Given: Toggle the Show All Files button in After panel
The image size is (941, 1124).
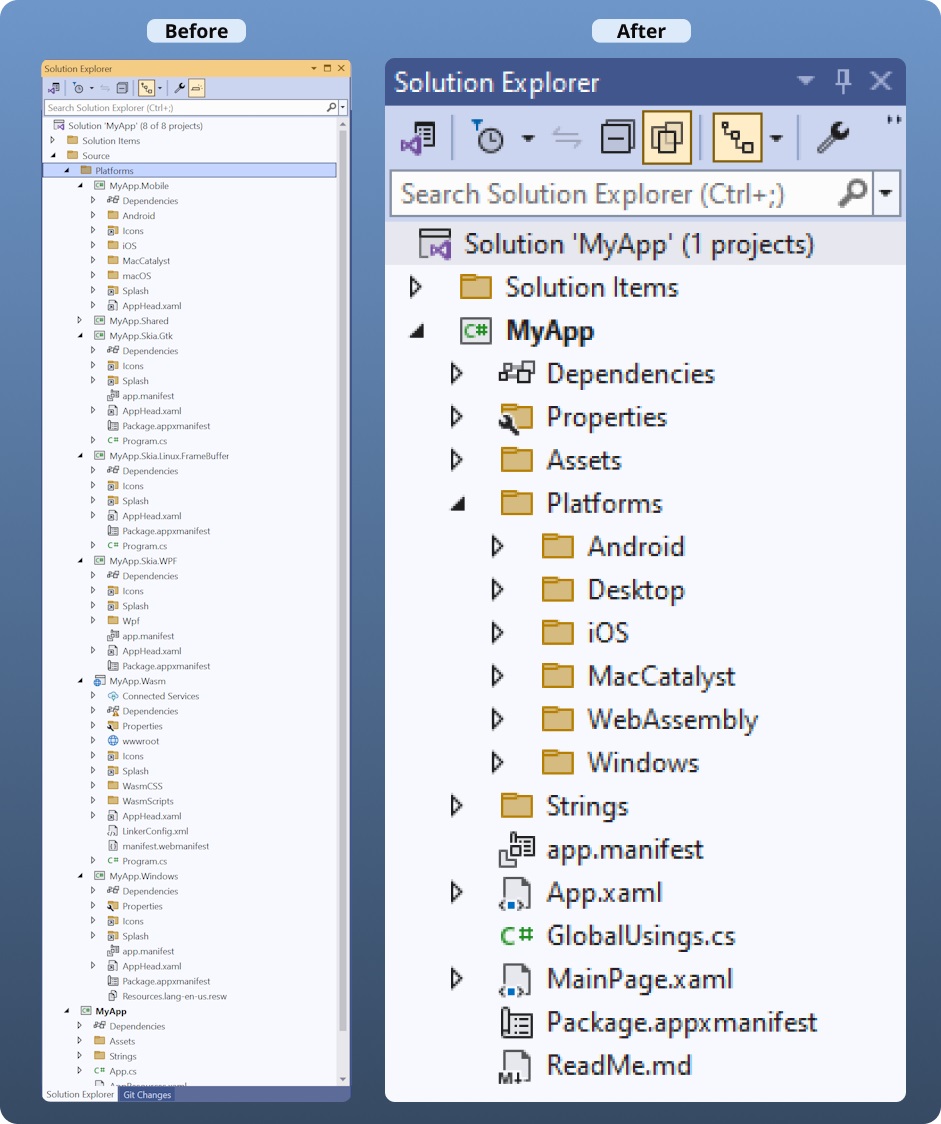Looking at the screenshot, I should coord(666,138).
